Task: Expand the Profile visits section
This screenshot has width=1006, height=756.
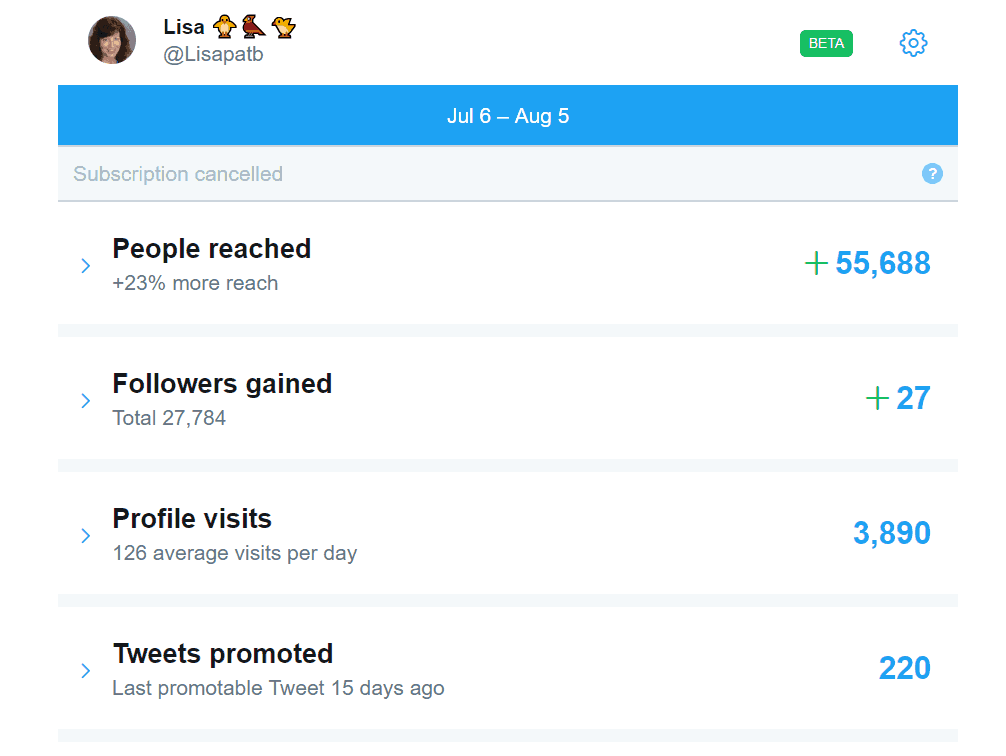Action: pos(85,533)
